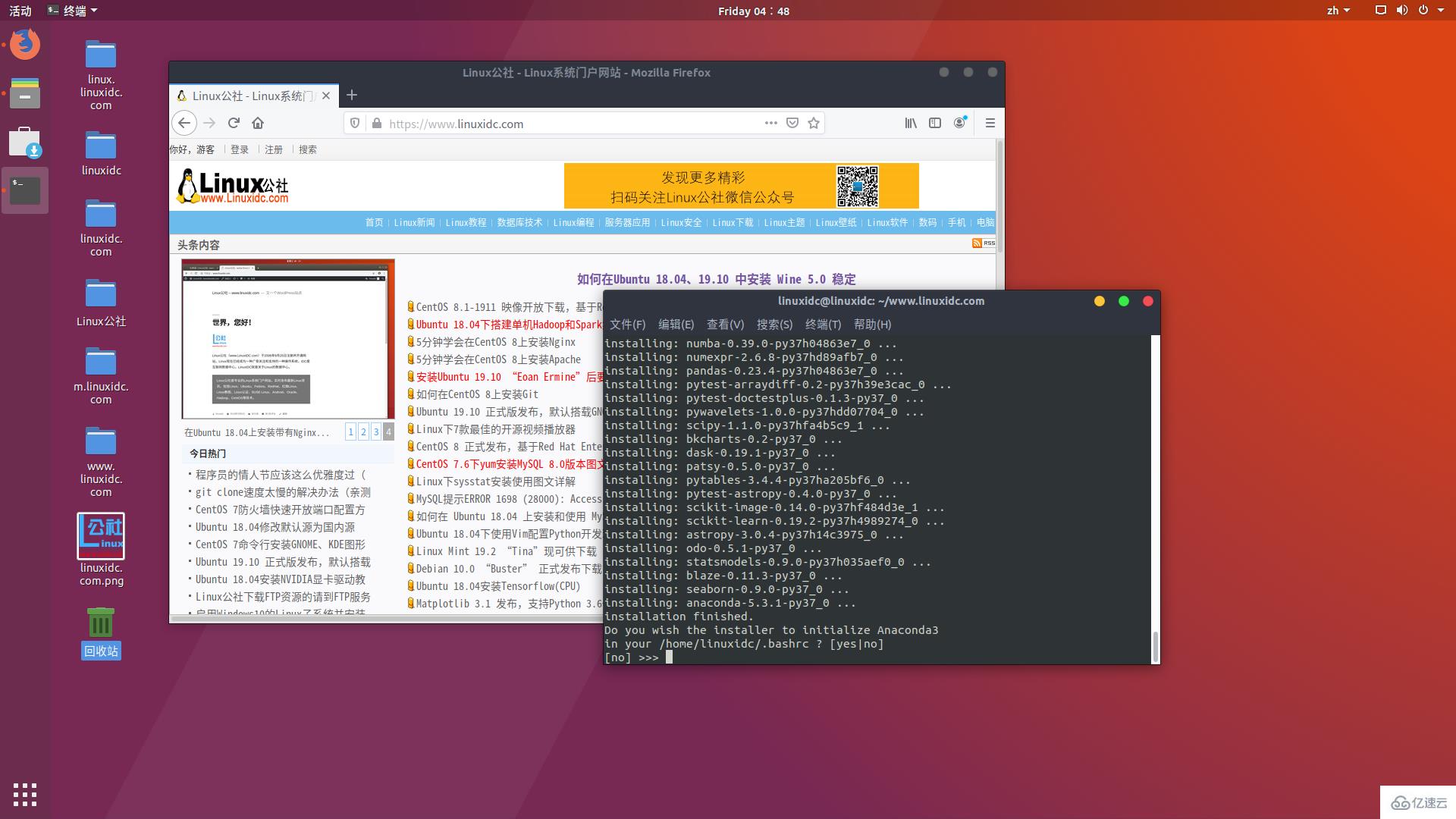Viewport: 1456px width, 819px height.
Task: Reload the current Firefox page
Action: click(234, 123)
